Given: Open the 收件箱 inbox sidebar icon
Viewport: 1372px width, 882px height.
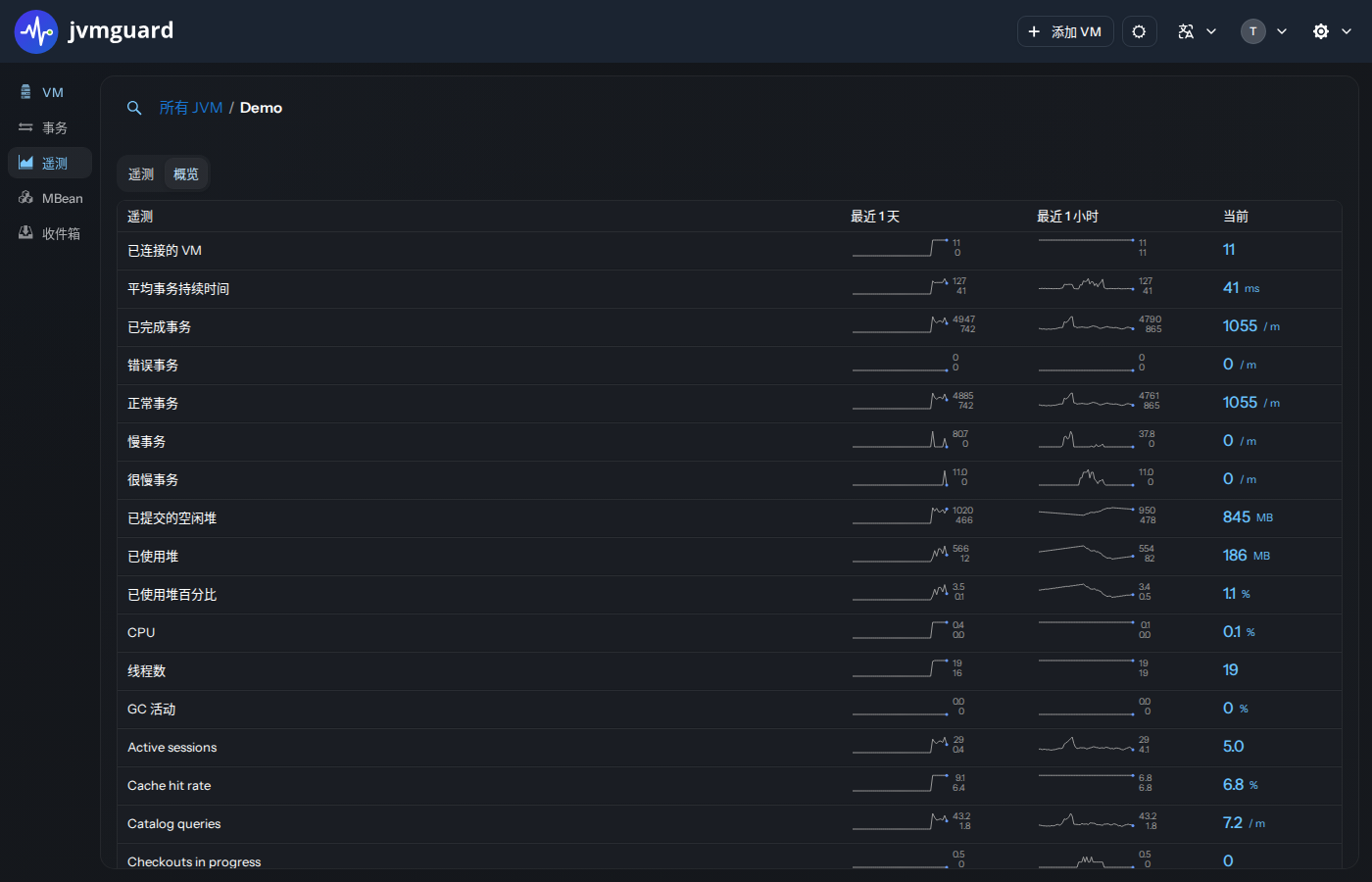Looking at the screenshot, I should (25, 233).
